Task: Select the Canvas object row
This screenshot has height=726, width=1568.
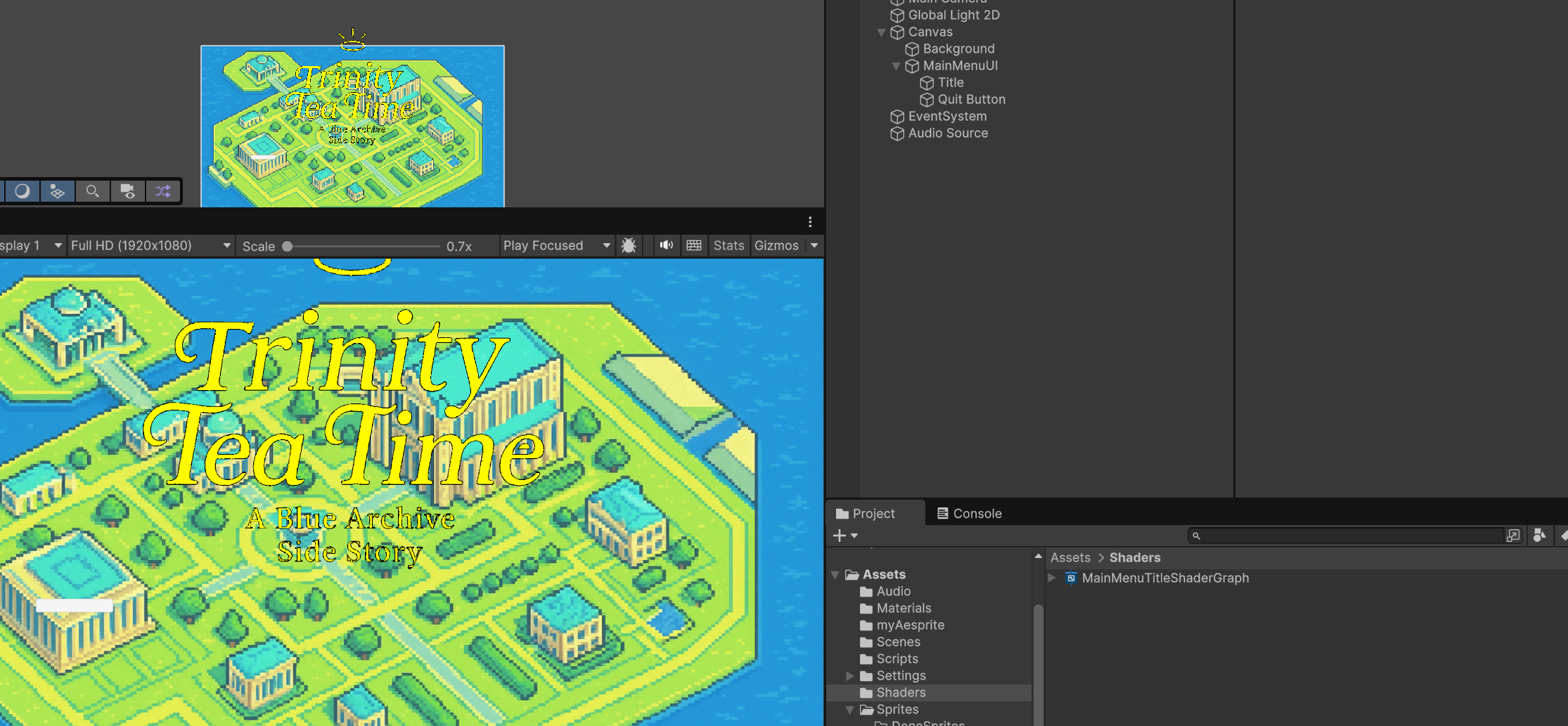Action: pos(930,32)
